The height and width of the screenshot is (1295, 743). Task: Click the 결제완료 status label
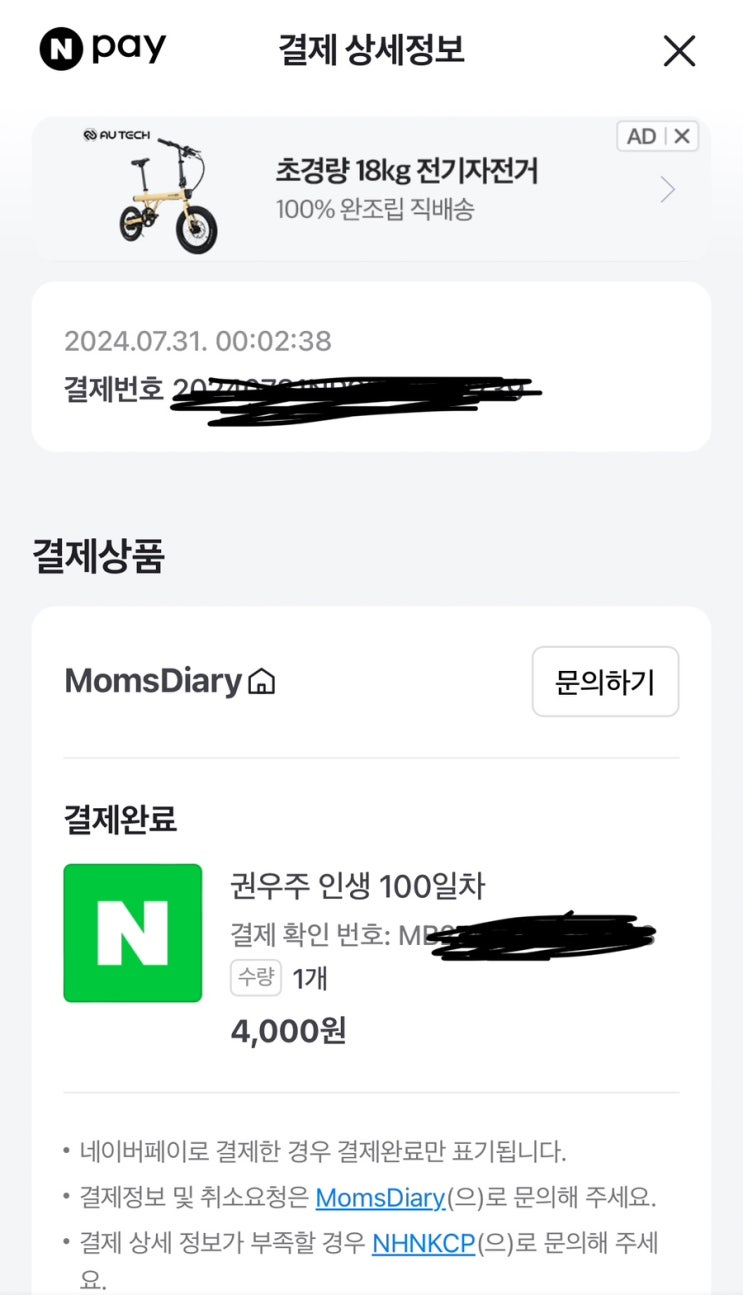[x=120, y=820]
